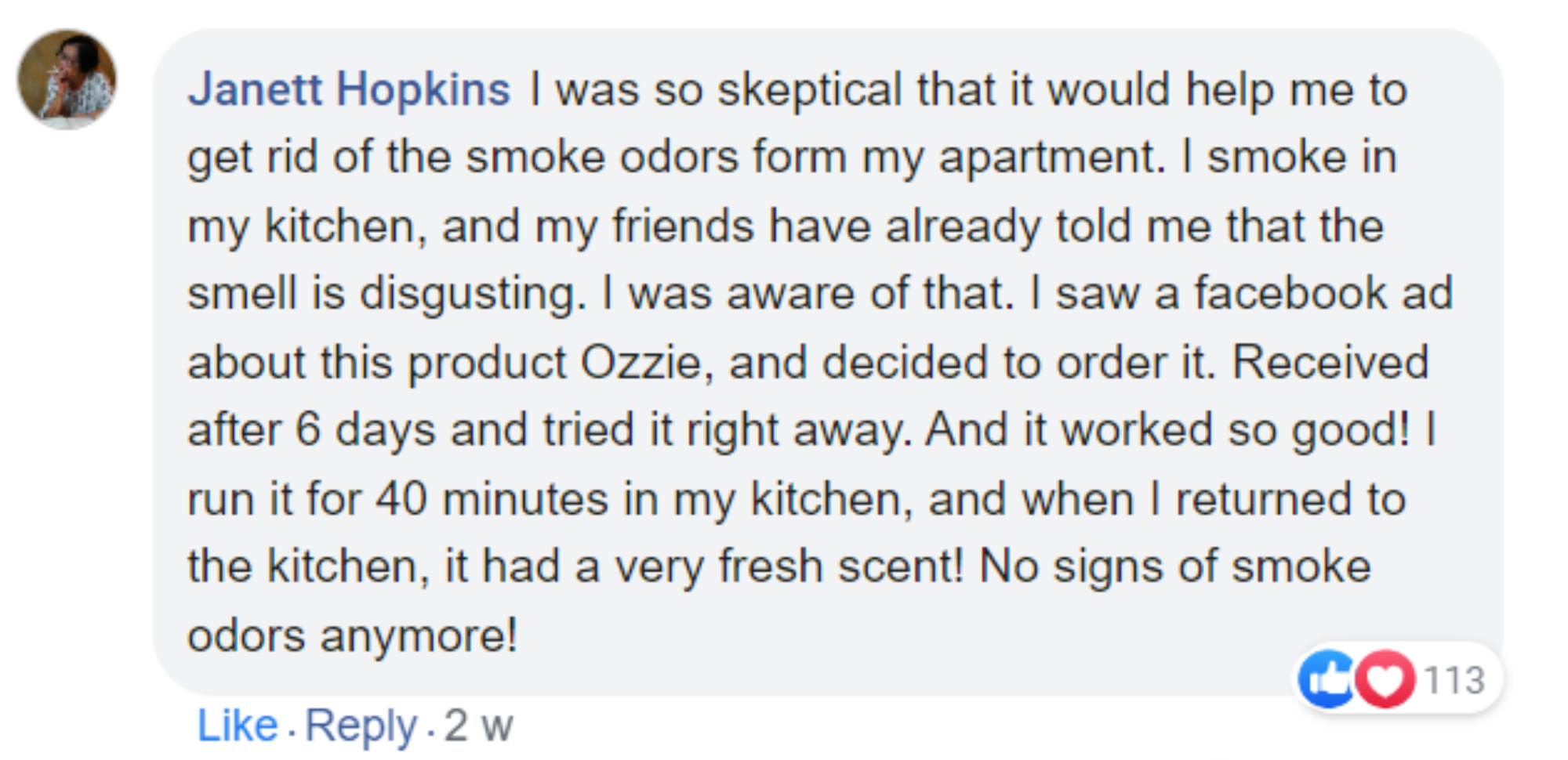Open the Janett Hopkins profile name link
Screen dimensions: 1568x760
(x=349, y=89)
